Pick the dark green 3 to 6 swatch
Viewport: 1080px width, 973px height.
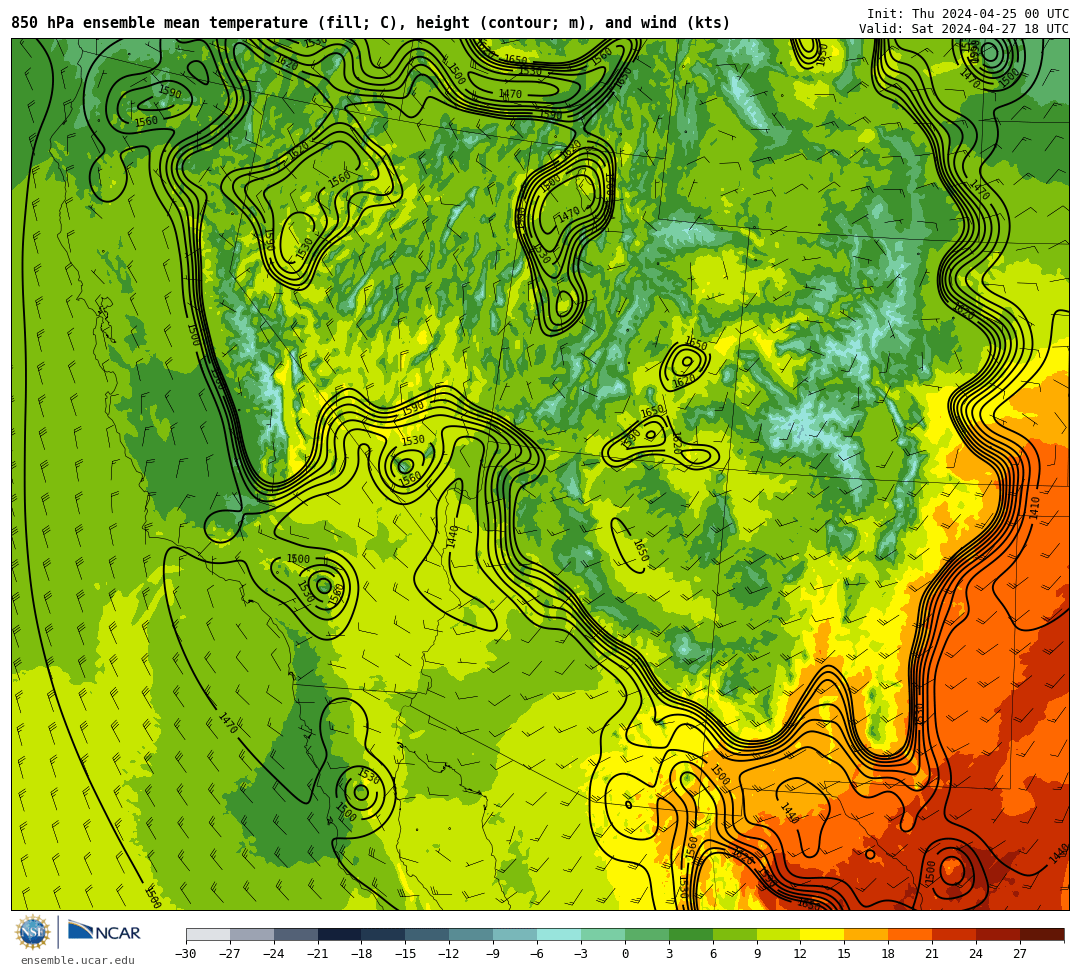[x=691, y=934]
